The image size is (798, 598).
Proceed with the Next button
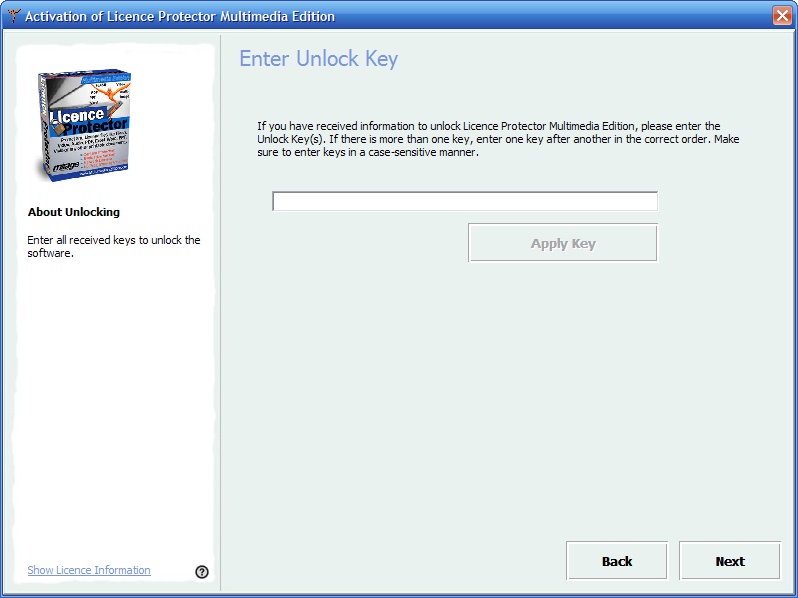[x=730, y=561]
